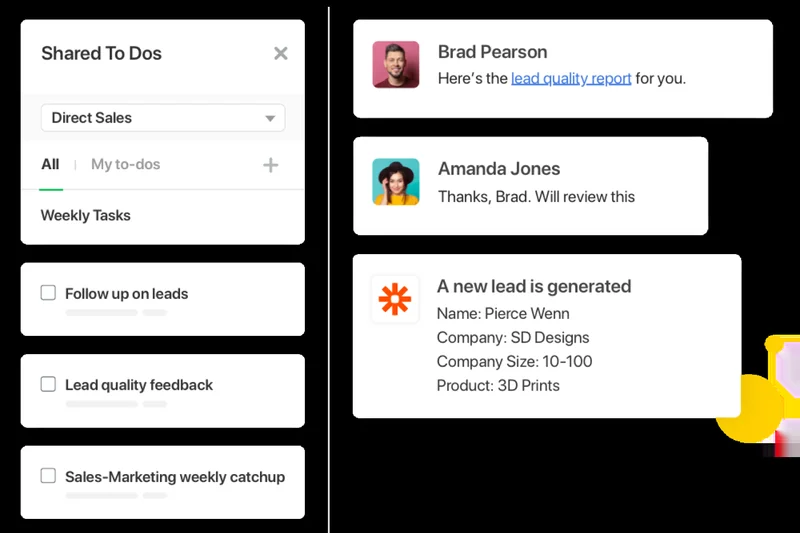
Task: Open the lead quality report link
Action: tap(571, 78)
